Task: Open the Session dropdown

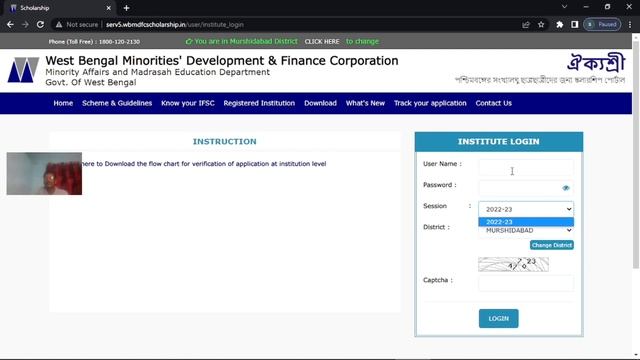Action: (526, 209)
